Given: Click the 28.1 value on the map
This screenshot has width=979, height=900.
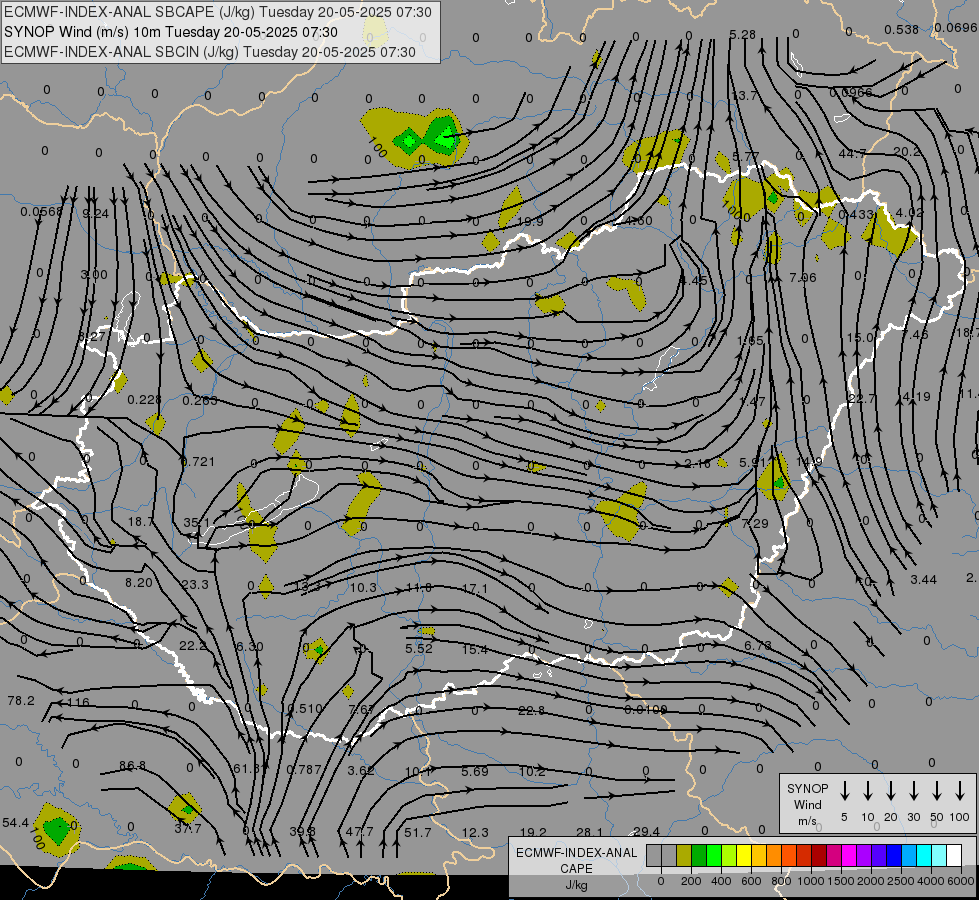Looking at the screenshot, I should (x=589, y=832).
